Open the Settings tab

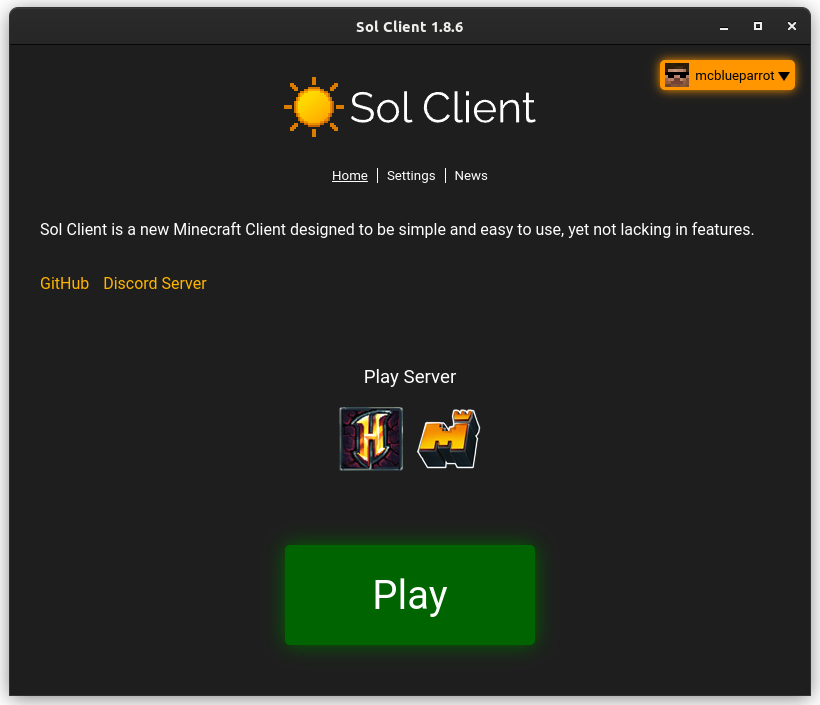pyautogui.click(x=411, y=176)
